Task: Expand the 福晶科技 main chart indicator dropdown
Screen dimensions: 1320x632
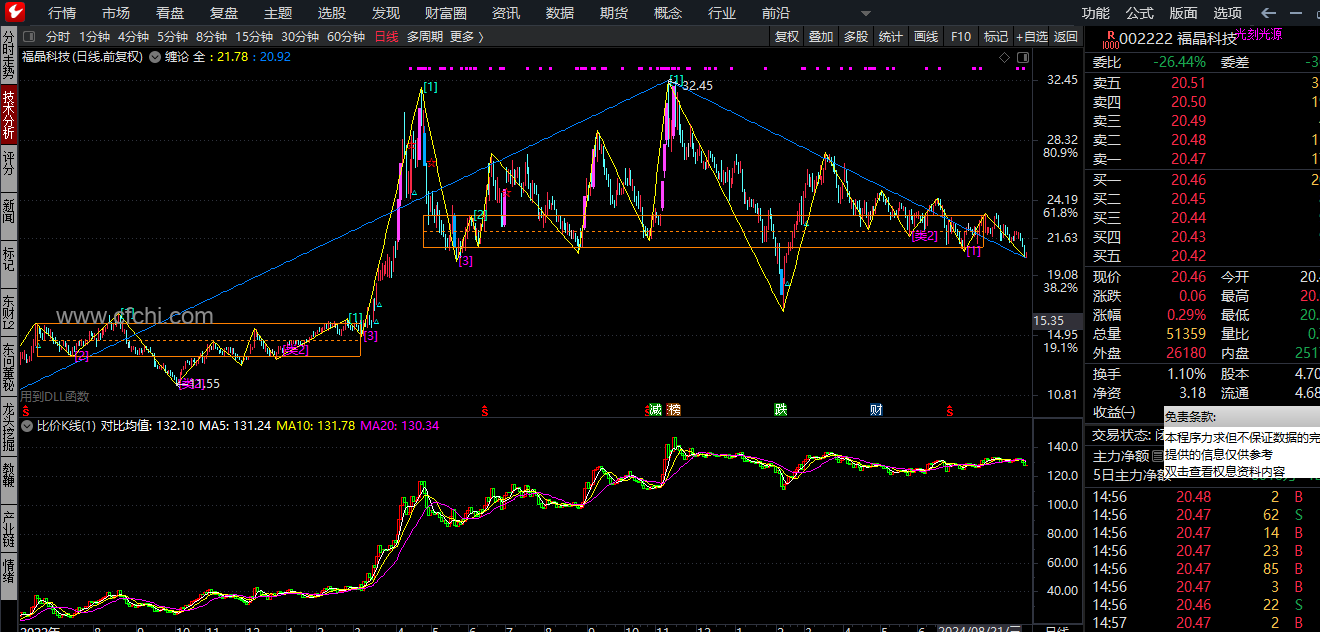Action: (155, 57)
